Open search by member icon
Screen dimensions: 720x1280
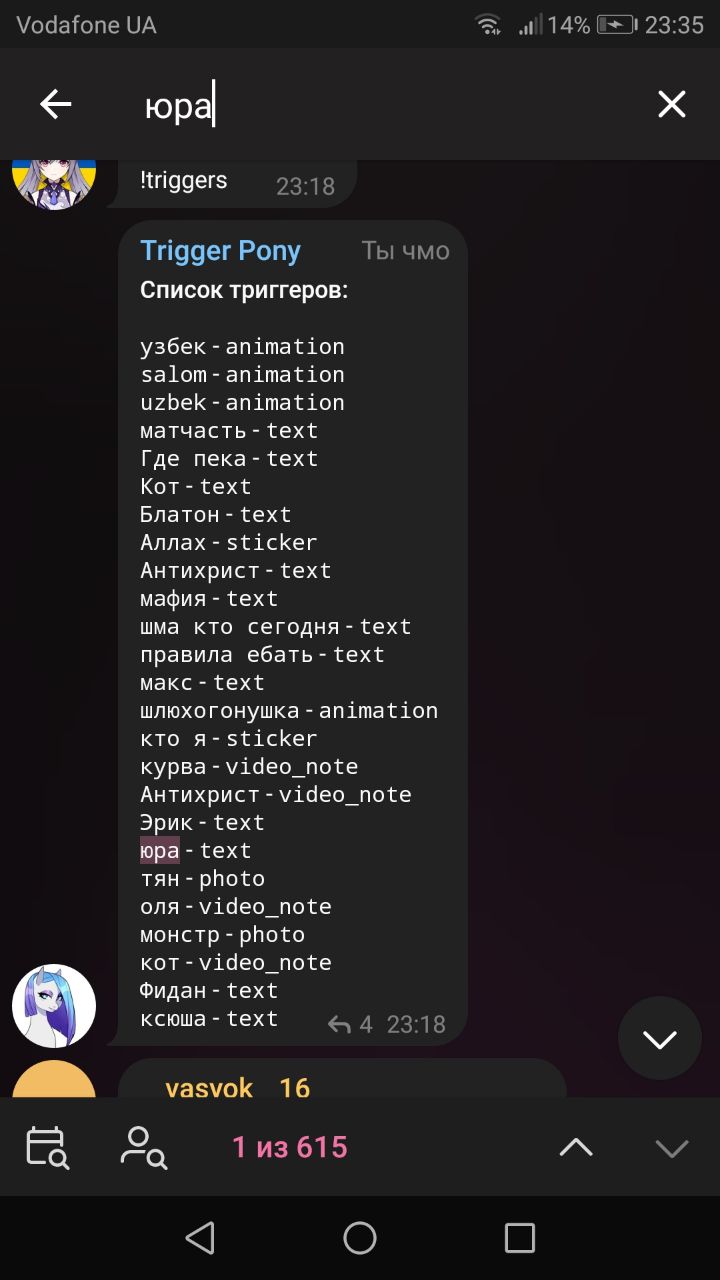[x=143, y=1147]
